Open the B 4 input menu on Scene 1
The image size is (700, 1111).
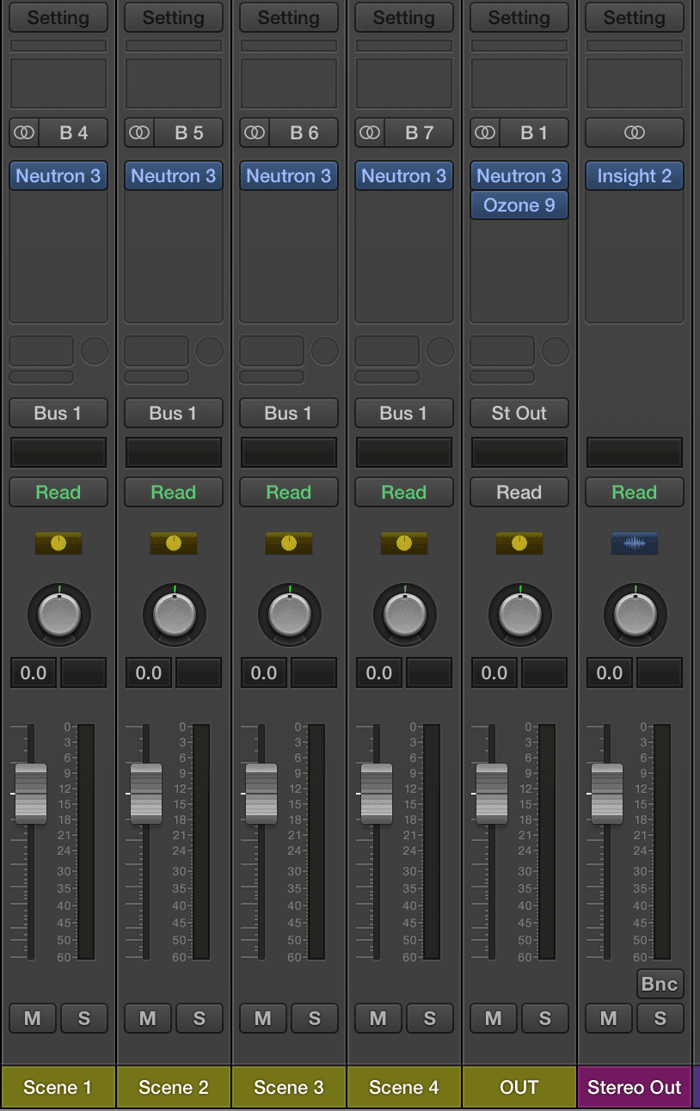tap(74, 132)
